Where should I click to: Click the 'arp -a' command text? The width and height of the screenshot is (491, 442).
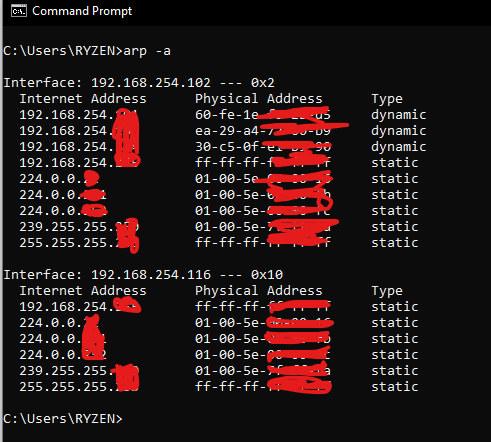point(147,51)
